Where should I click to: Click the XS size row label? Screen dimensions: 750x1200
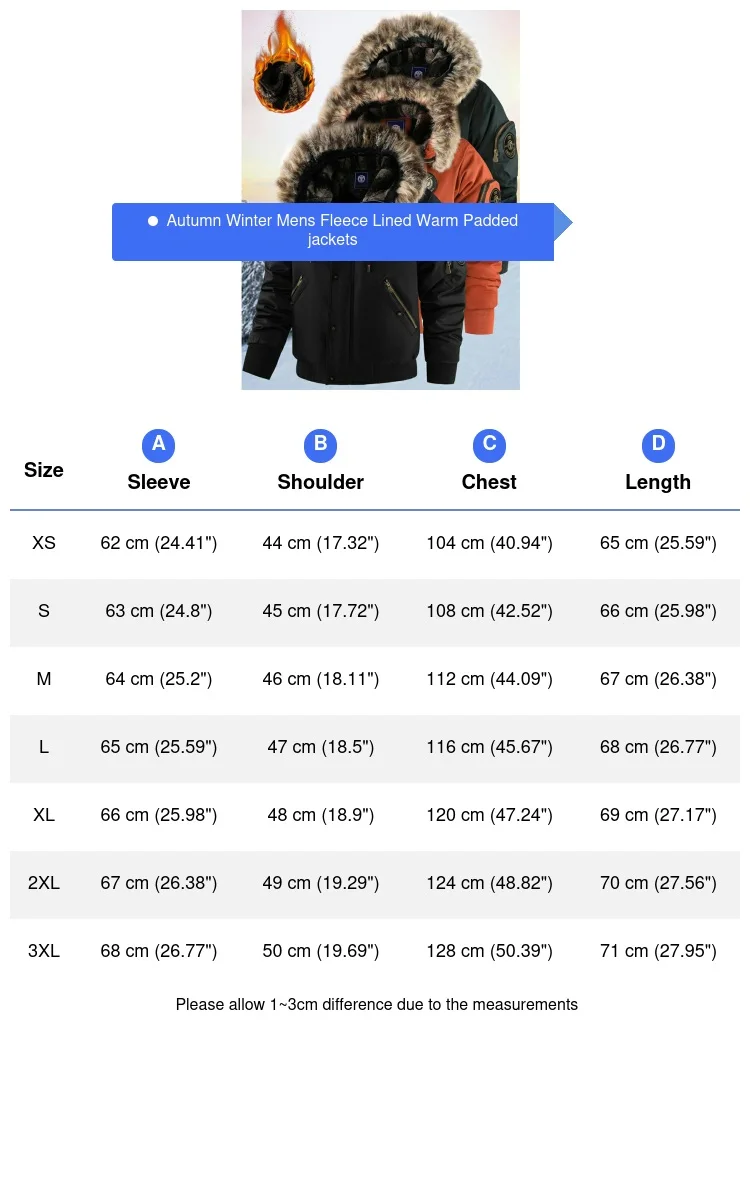tap(44, 543)
